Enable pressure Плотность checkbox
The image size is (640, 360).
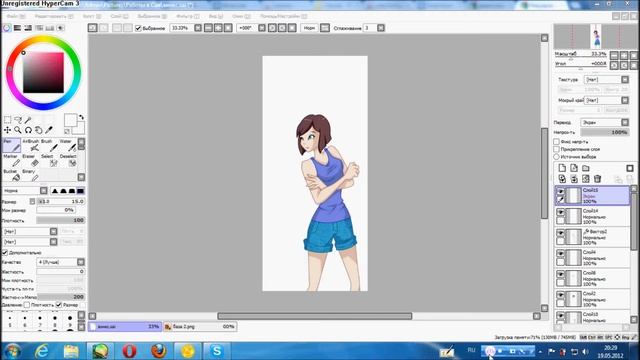tap(27, 305)
